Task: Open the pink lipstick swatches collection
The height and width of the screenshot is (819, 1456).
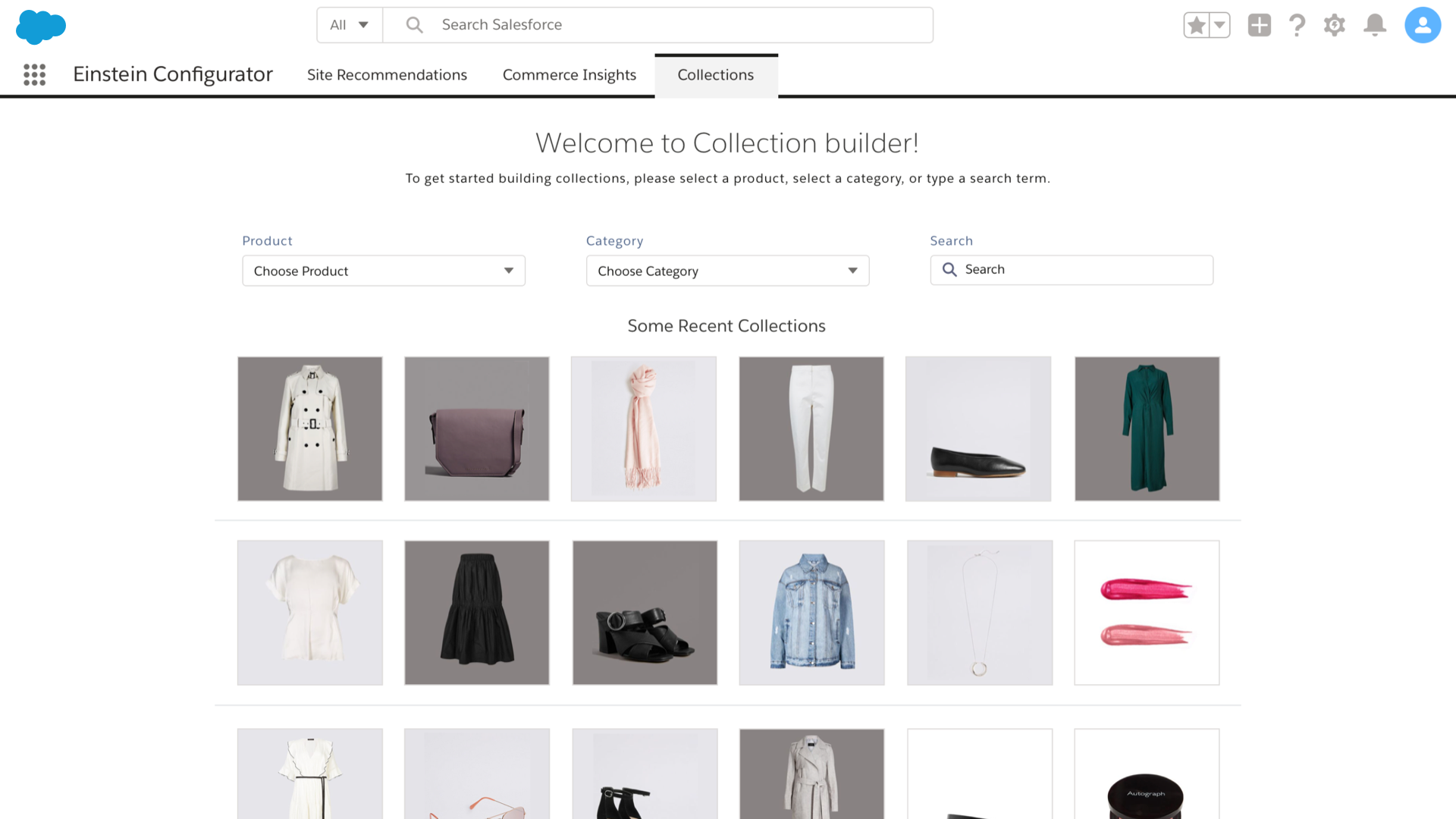Action: click(1147, 613)
